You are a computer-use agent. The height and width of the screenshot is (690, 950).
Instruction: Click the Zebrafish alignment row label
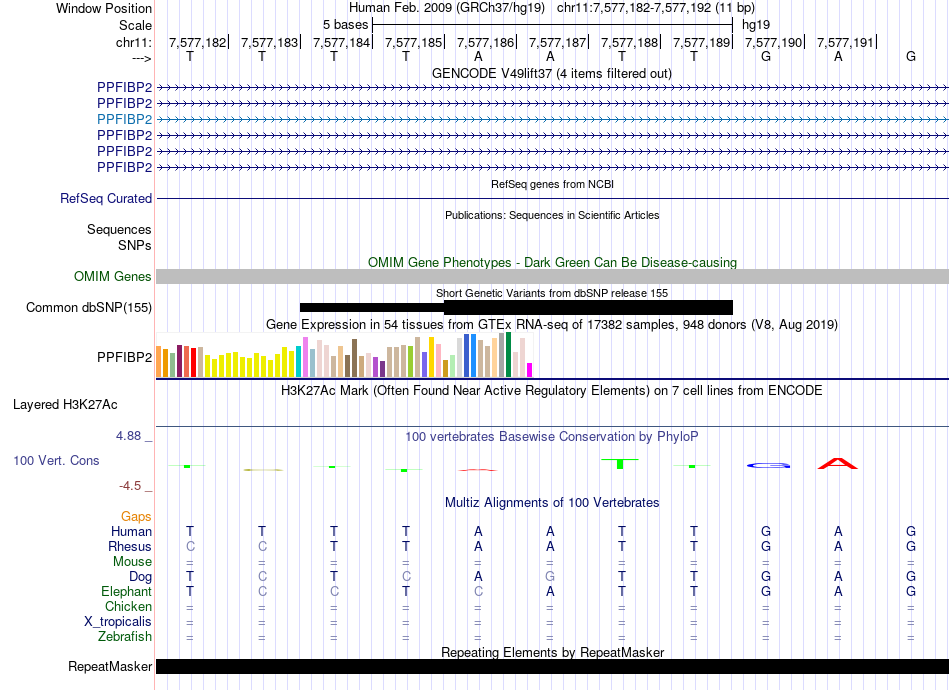click(125, 637)
